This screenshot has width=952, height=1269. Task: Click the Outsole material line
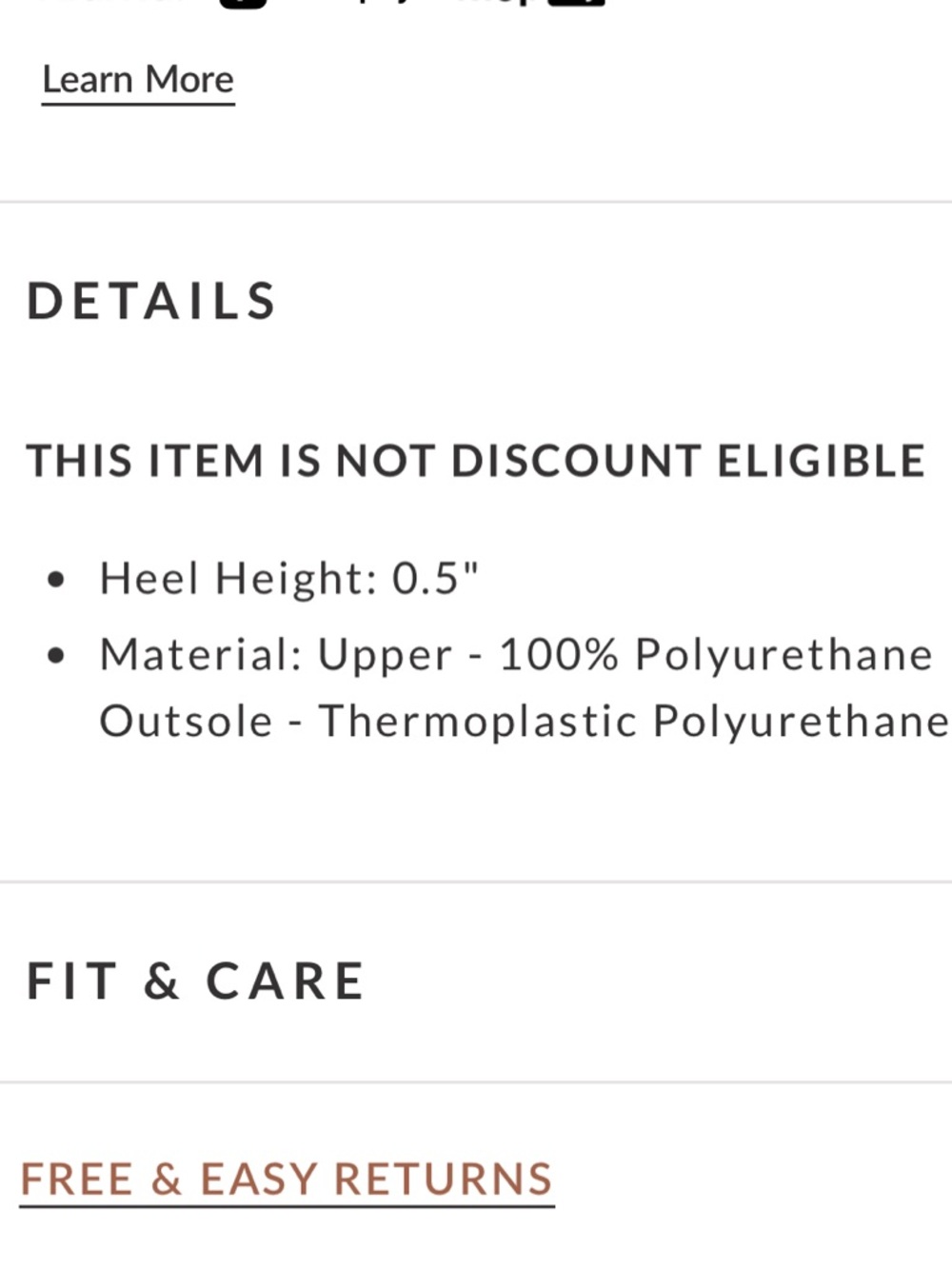click(x=525, y=722)
